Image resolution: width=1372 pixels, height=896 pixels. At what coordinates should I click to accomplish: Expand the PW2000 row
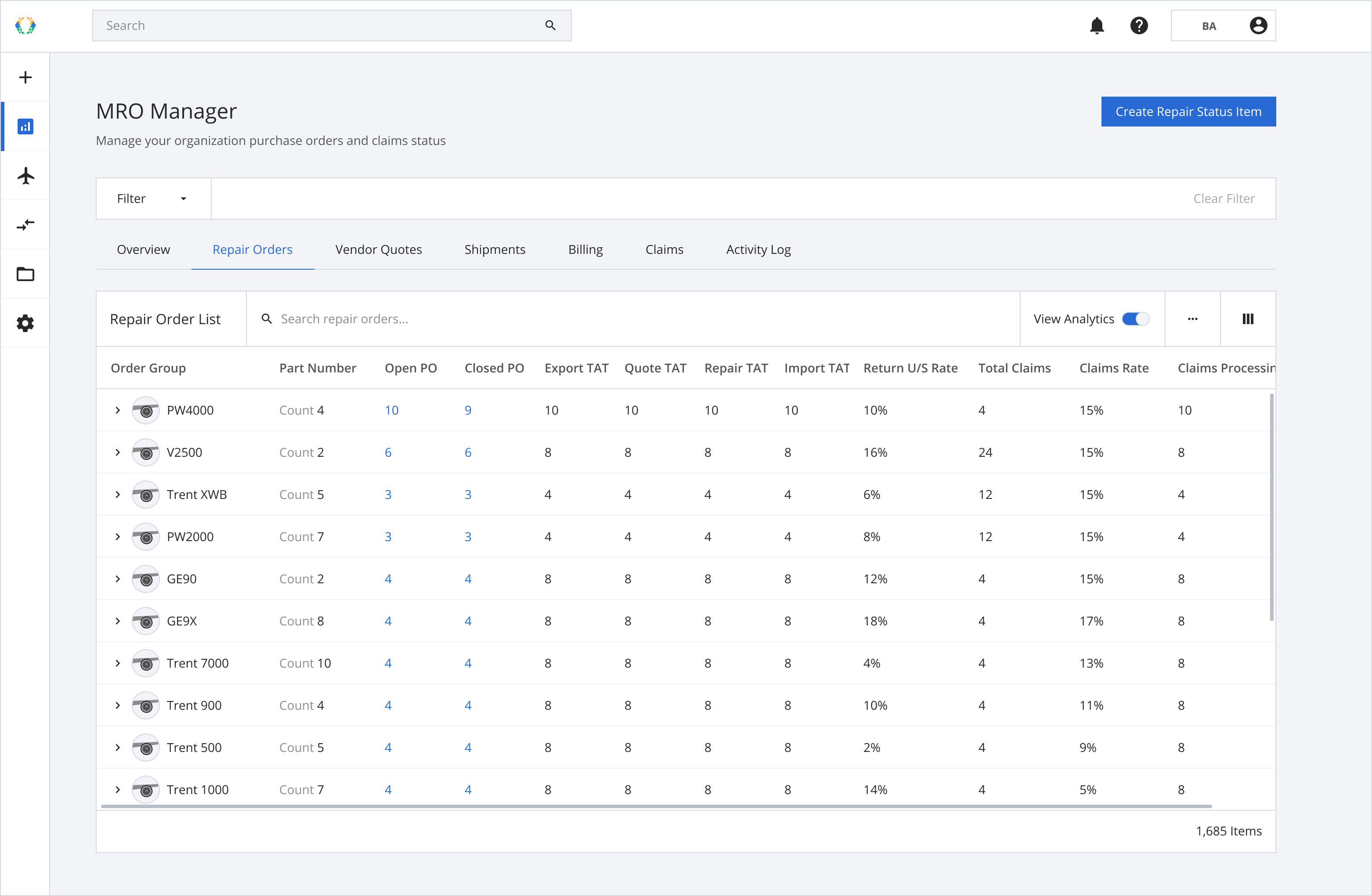click(x=118, y=537)
